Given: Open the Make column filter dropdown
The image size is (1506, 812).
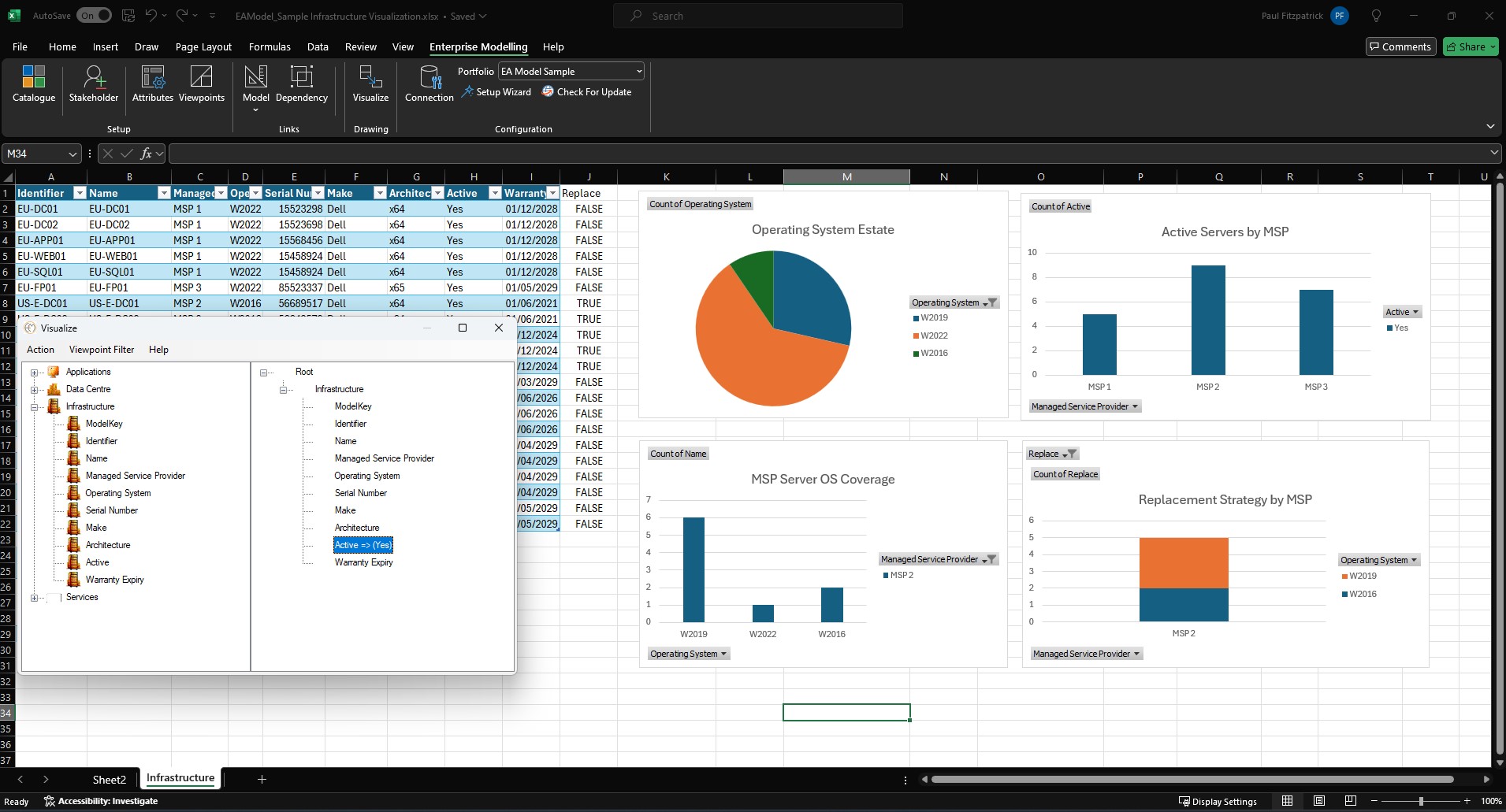Looking at the screenshot, I should [380, 193].
